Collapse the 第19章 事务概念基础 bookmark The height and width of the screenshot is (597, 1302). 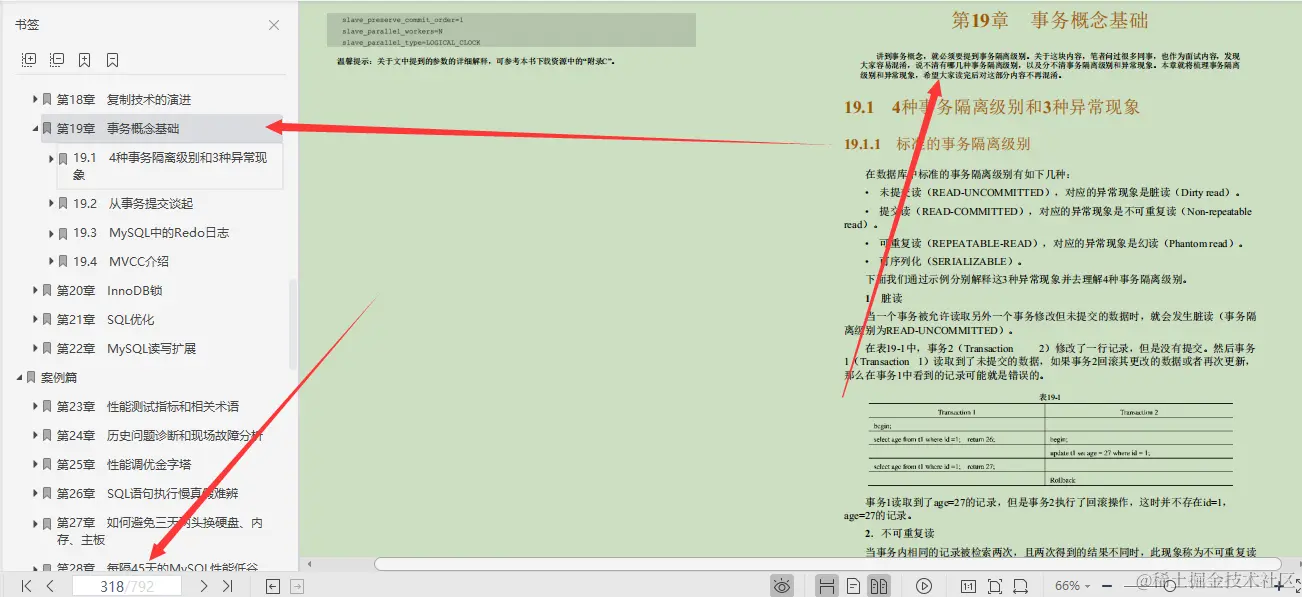35,128
